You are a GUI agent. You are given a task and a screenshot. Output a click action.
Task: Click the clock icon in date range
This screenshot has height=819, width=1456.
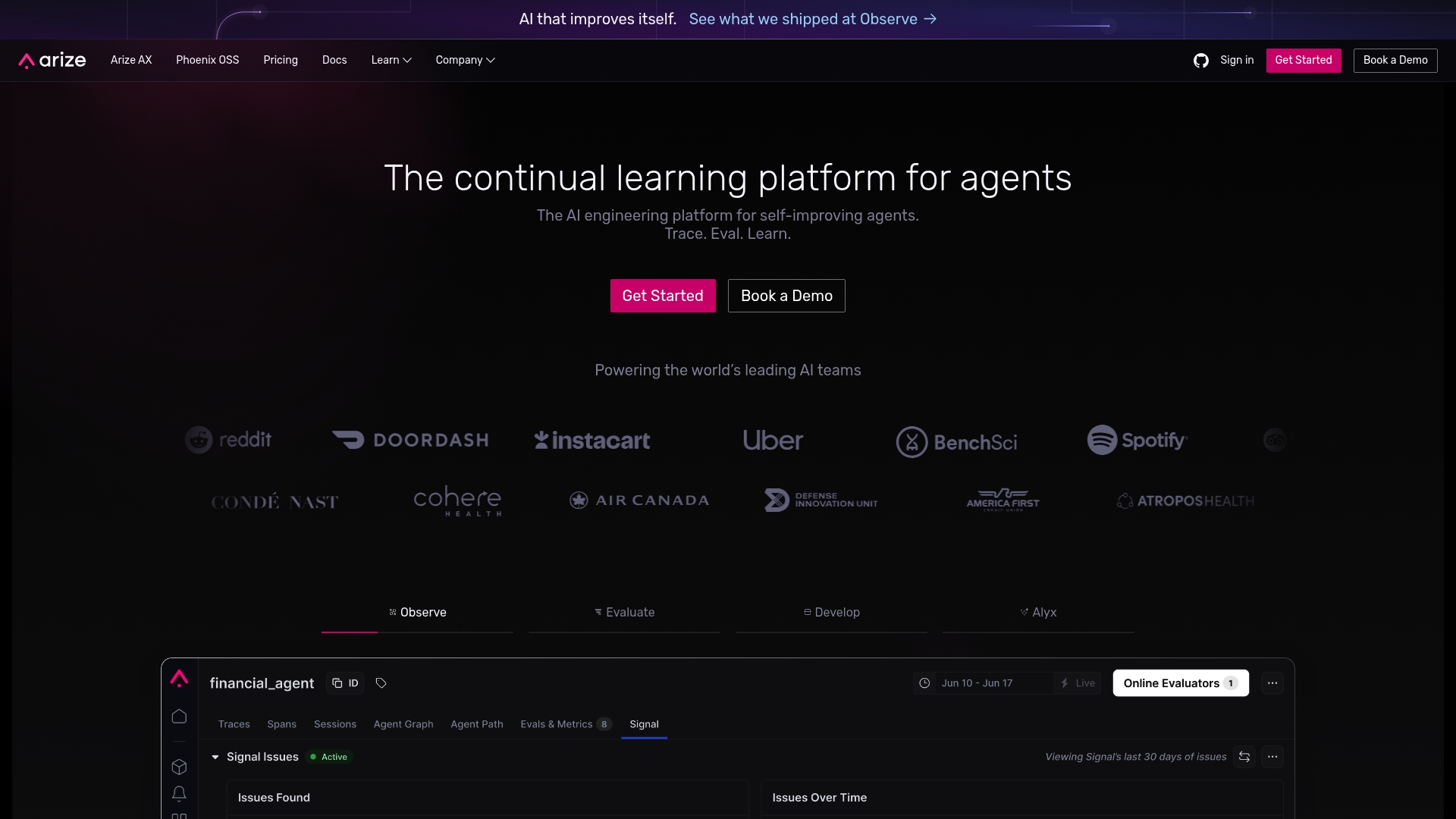(924, 683)
